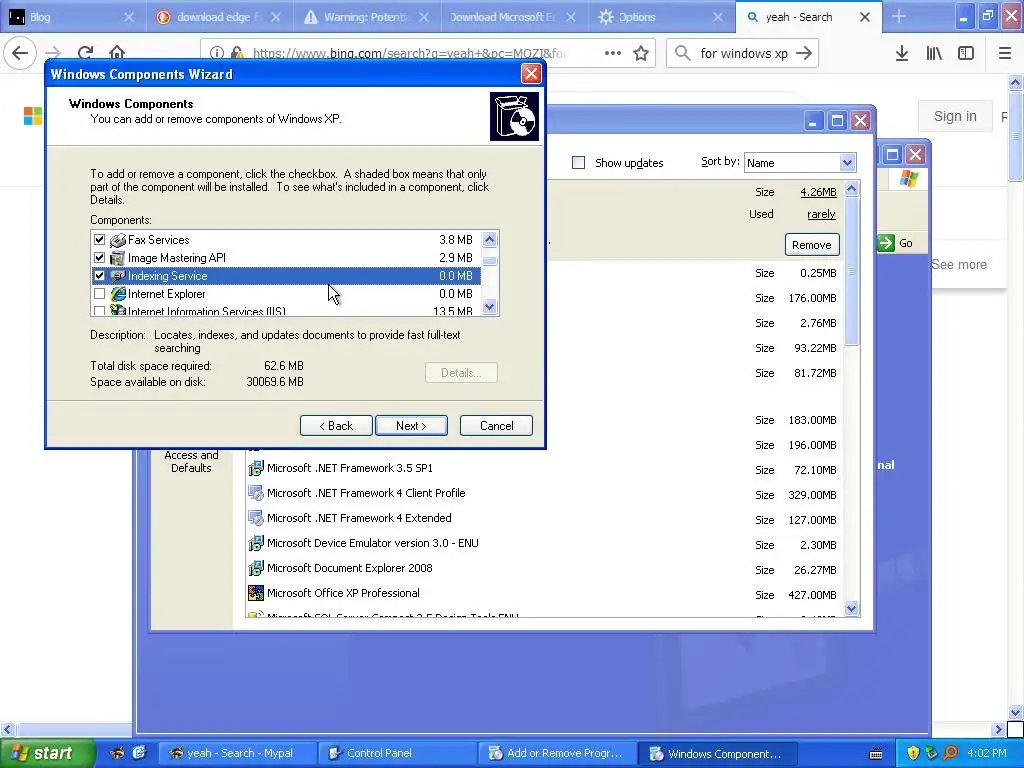The image size is (1024, 768).
Task: Select Microsoft Office XP Professional entry
Action: pyautogui.click(x=343, y=593)
